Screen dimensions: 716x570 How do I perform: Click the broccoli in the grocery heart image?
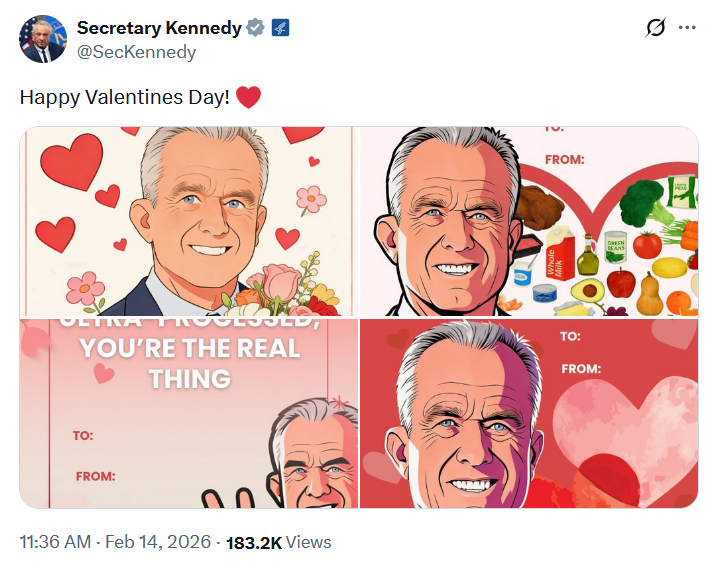pos(642,203)
